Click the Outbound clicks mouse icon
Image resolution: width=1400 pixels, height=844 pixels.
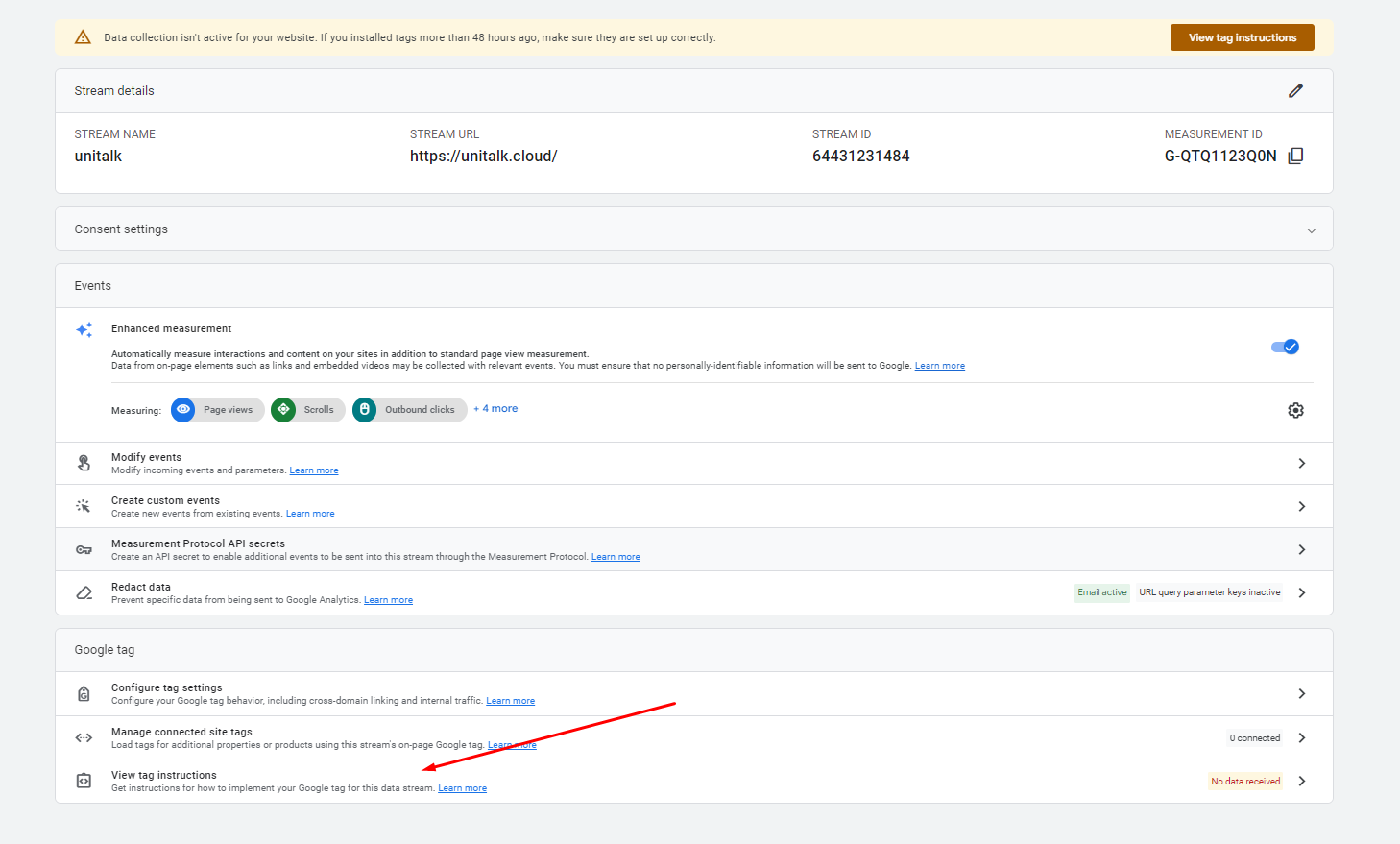[365, 409]
